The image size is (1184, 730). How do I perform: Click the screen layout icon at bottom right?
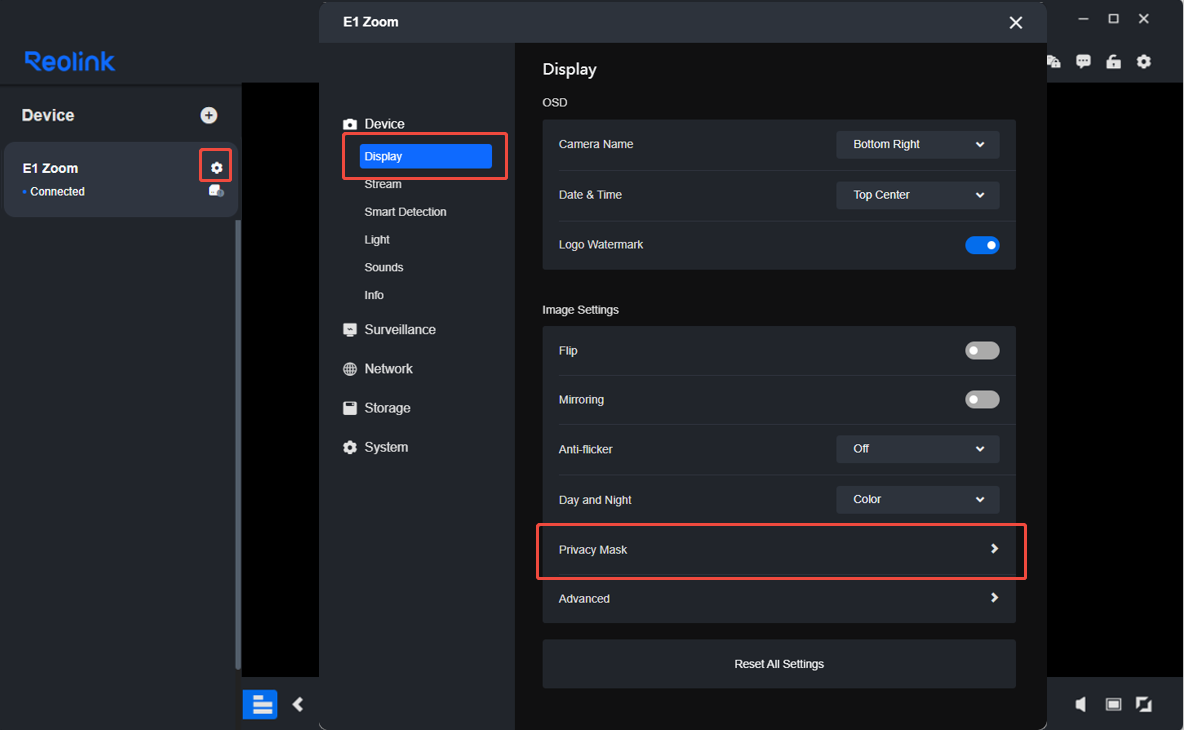tap(1113, 704)
